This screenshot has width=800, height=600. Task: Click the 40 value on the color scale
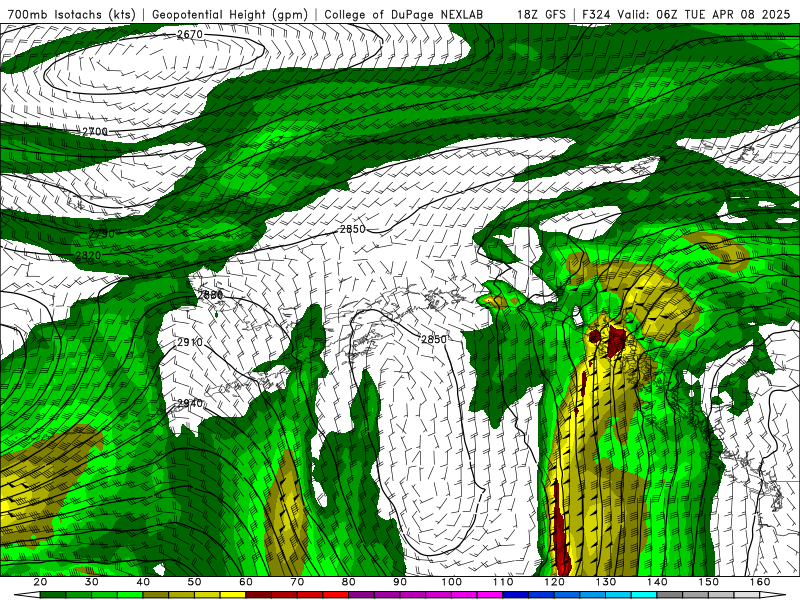point(143,582)
